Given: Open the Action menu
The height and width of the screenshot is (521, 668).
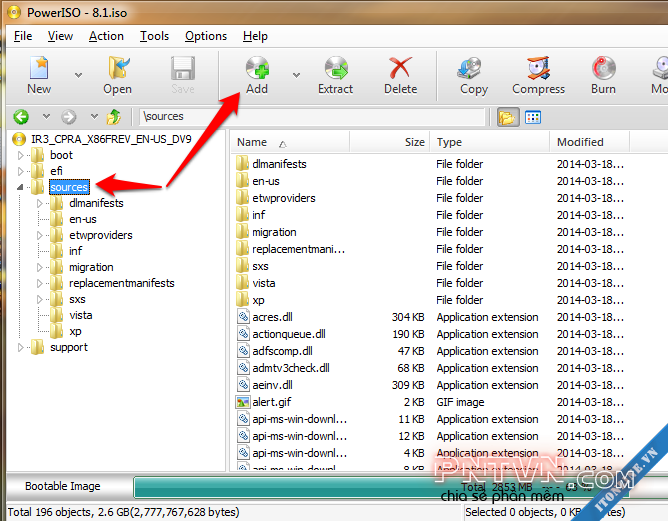Looking at the screenshot, I should point(106,36).
